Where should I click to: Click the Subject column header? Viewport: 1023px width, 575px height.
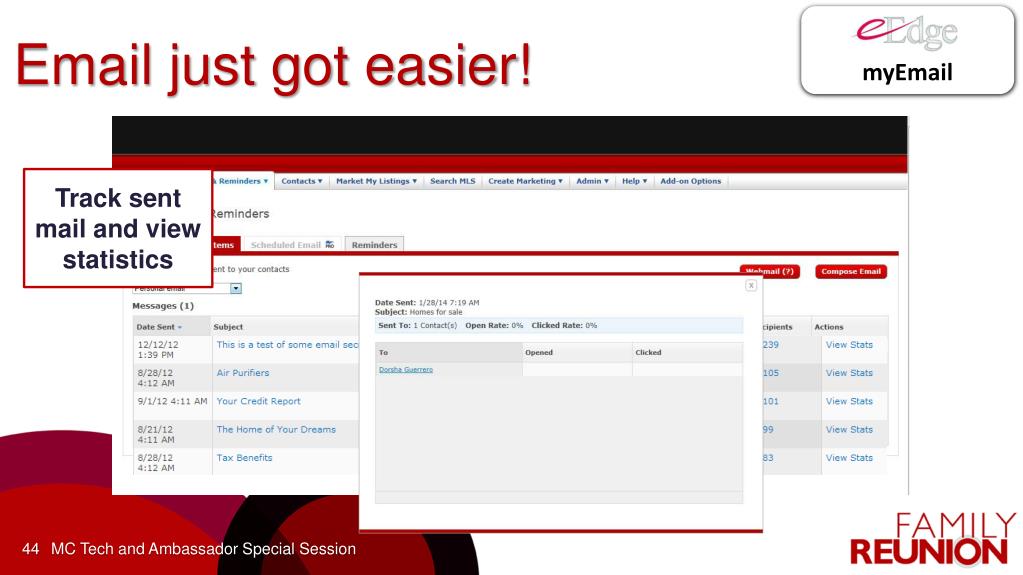point(228,327)
